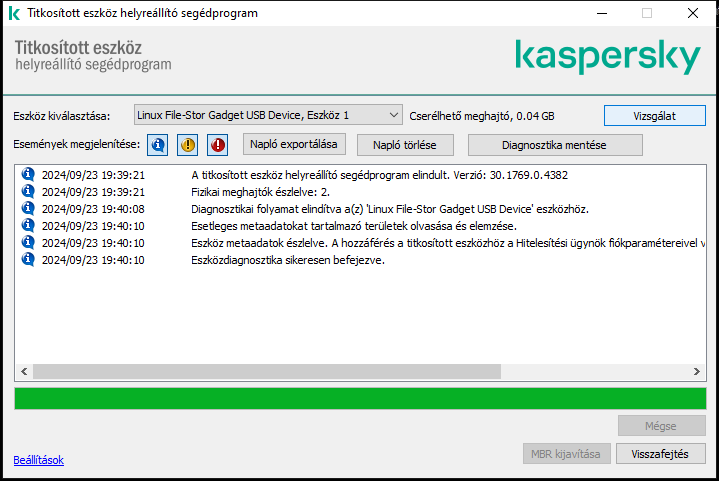Click the green progress bar
This screenshot has width=719, height=481.
pyautogui.click(x=360, y=398)
